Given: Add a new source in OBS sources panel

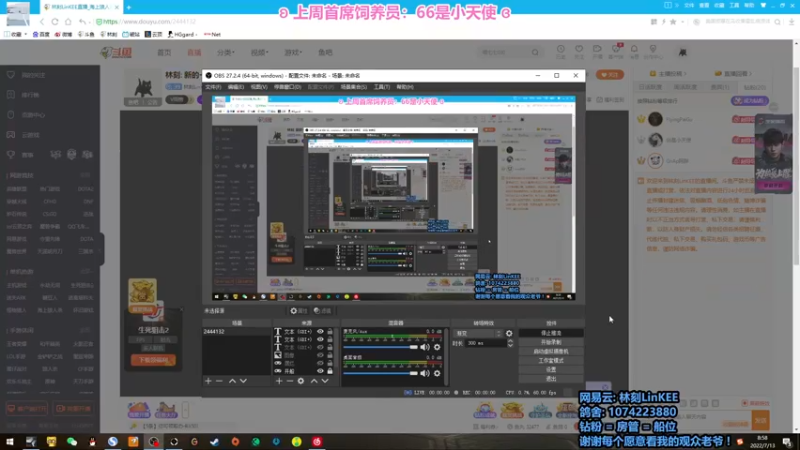Looking at the screenshot, I should pyautogui.click(x=279, y=381).
